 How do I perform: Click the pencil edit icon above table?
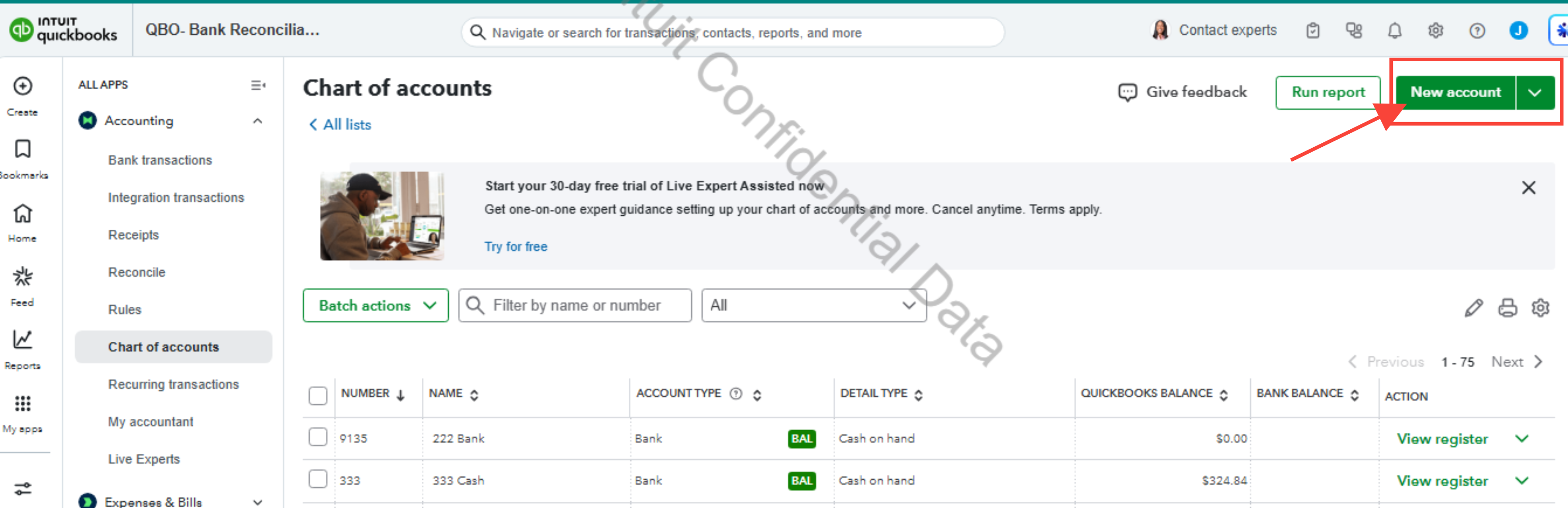1473,308
